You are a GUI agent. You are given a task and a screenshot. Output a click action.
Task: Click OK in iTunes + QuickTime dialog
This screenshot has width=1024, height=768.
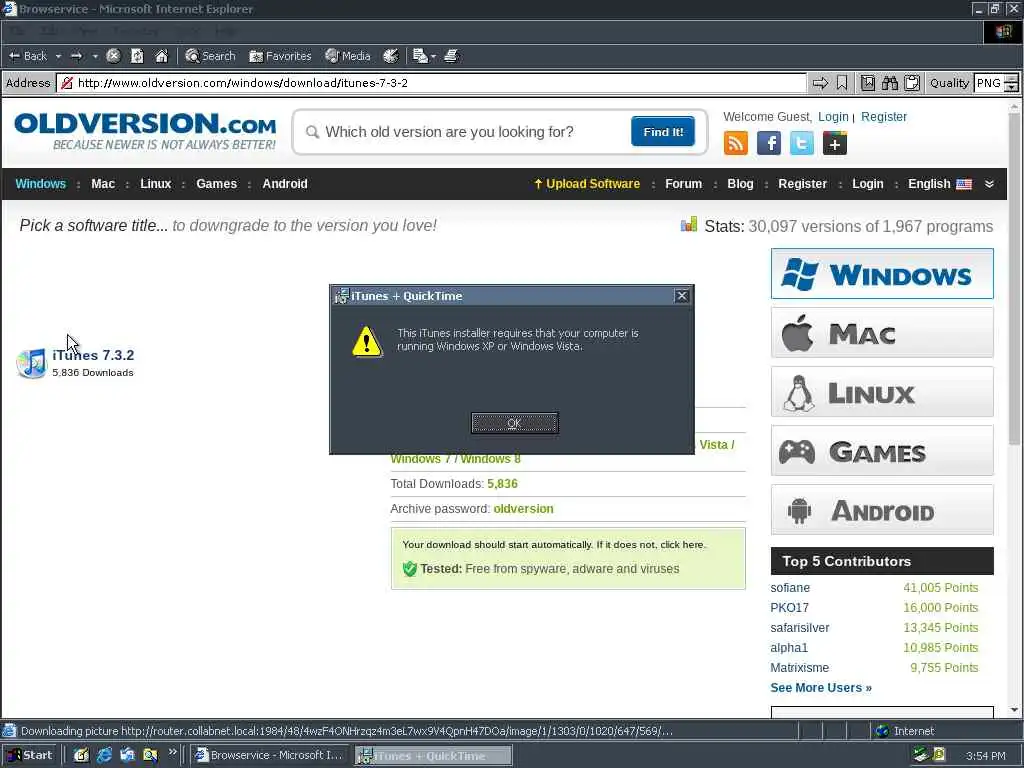point(515,423)
